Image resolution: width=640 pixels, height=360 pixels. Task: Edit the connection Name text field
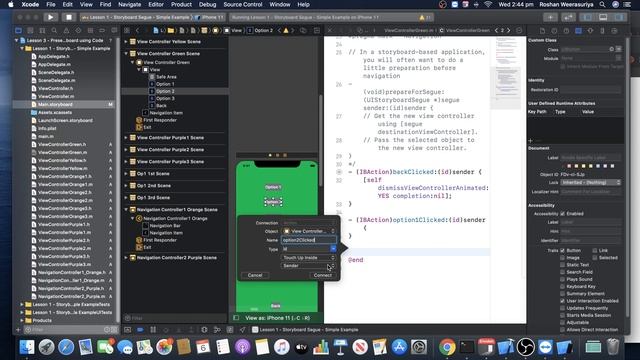coord(309,240)
